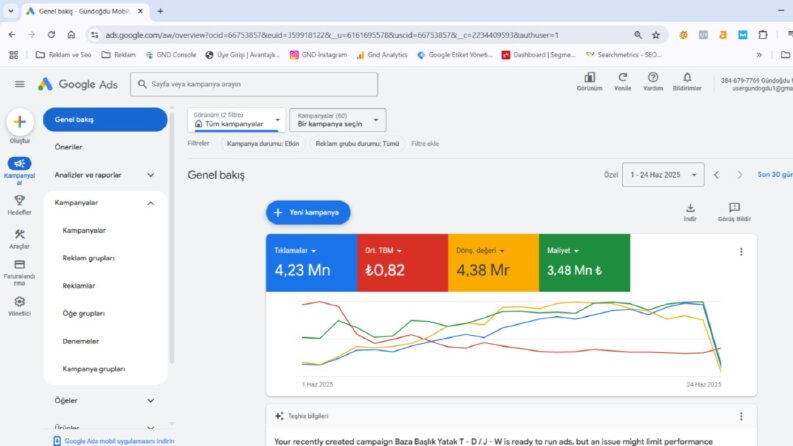The height and width of the screenshot is (446, 793).
Task: Open the Ort. TBM metric dropdown
Action: pyautogui.click(x=383, y=250)
